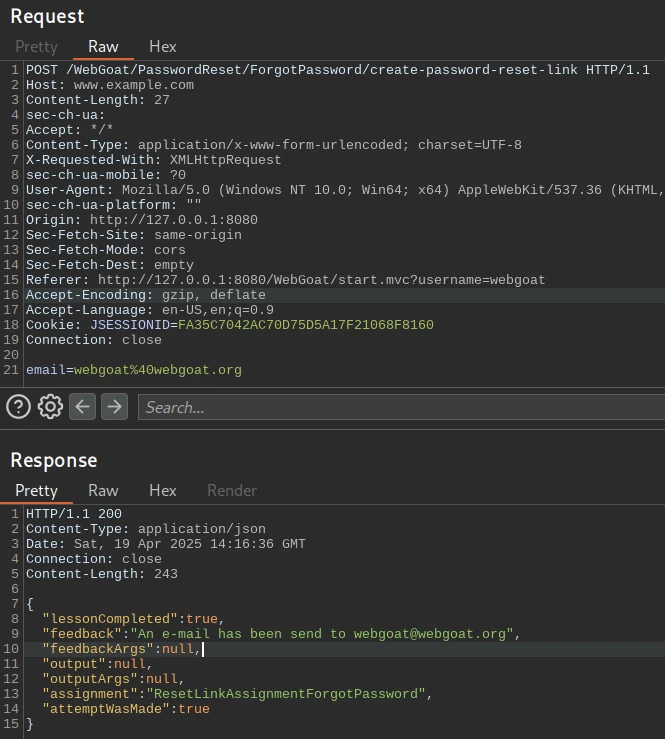Click the assignment JSON value line
665x739 pixels.
pyautogui.click(x=285, y=694)
